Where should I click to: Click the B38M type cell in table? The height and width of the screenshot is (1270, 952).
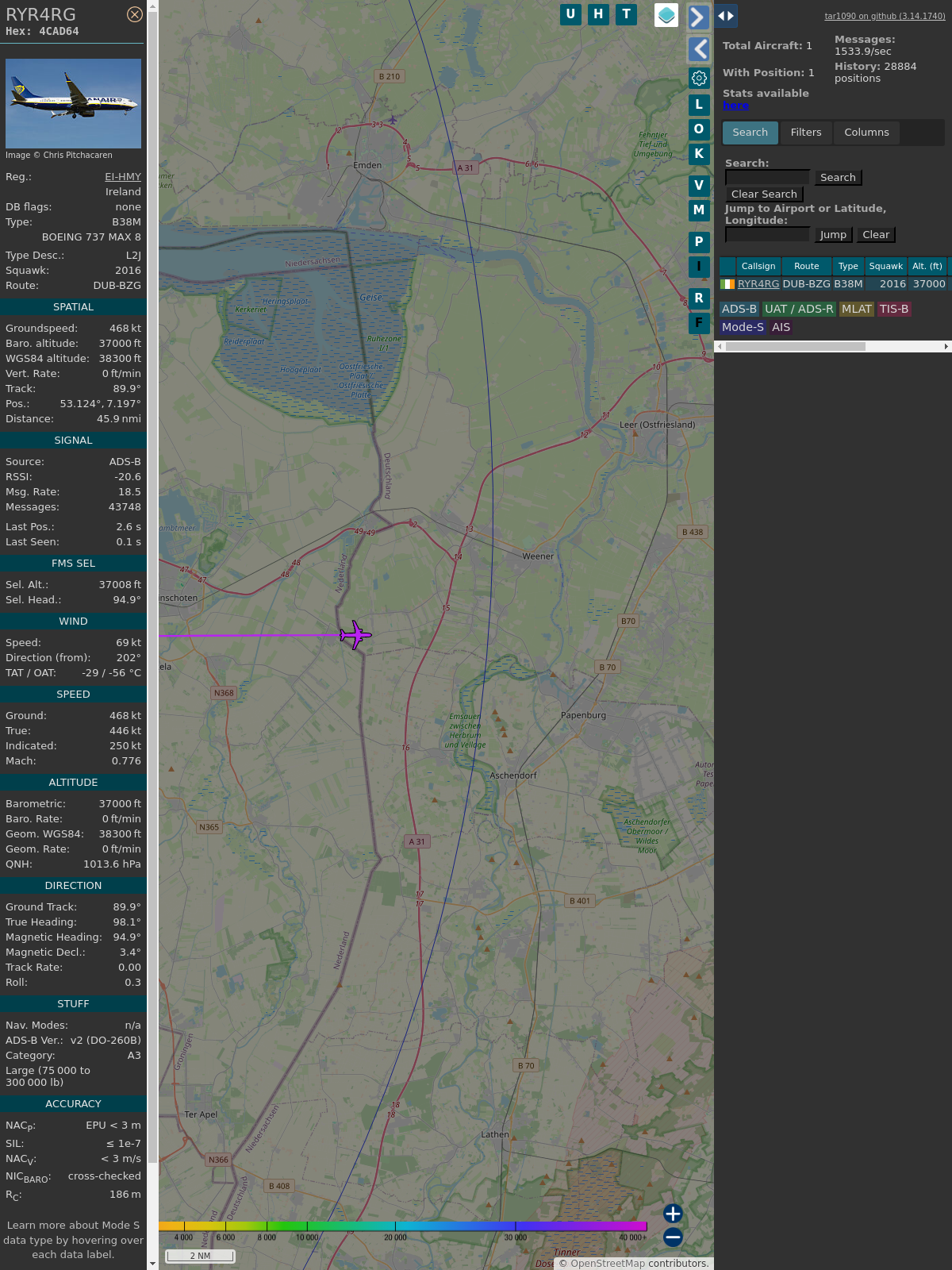click(848, 284)
